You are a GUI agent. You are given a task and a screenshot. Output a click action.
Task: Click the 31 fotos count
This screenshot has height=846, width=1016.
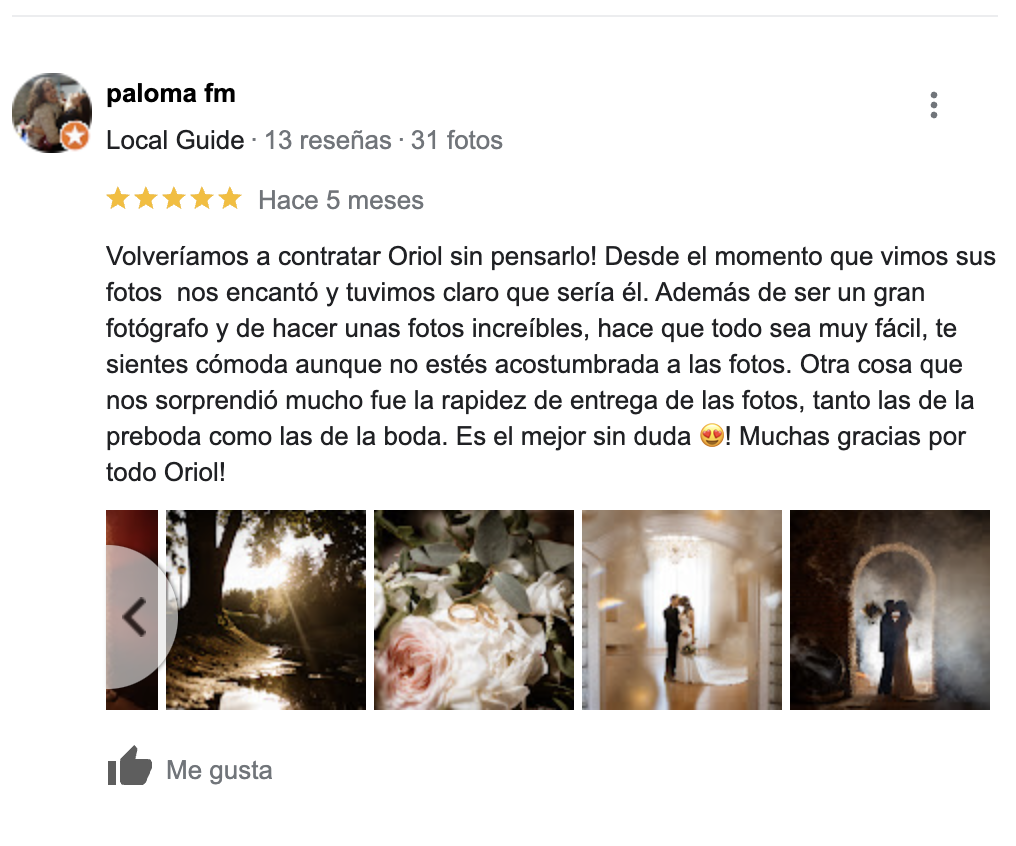(x=456, y=141)
